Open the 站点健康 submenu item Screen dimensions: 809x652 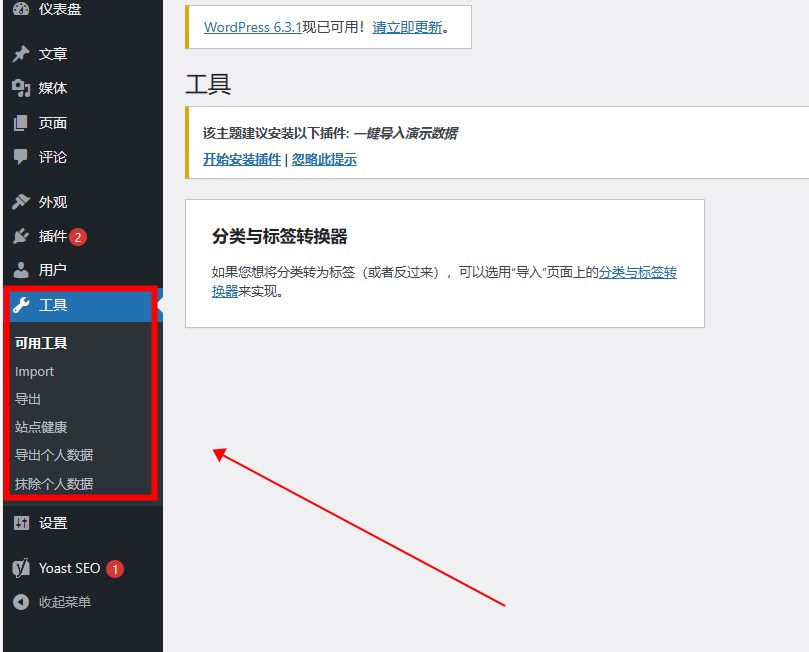(x=41, y=427)
